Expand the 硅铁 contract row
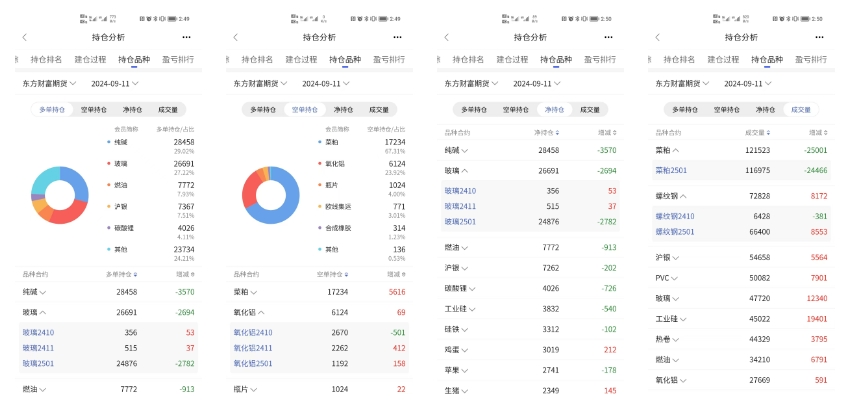Screen dimensions: 848x406 (530, 329)
